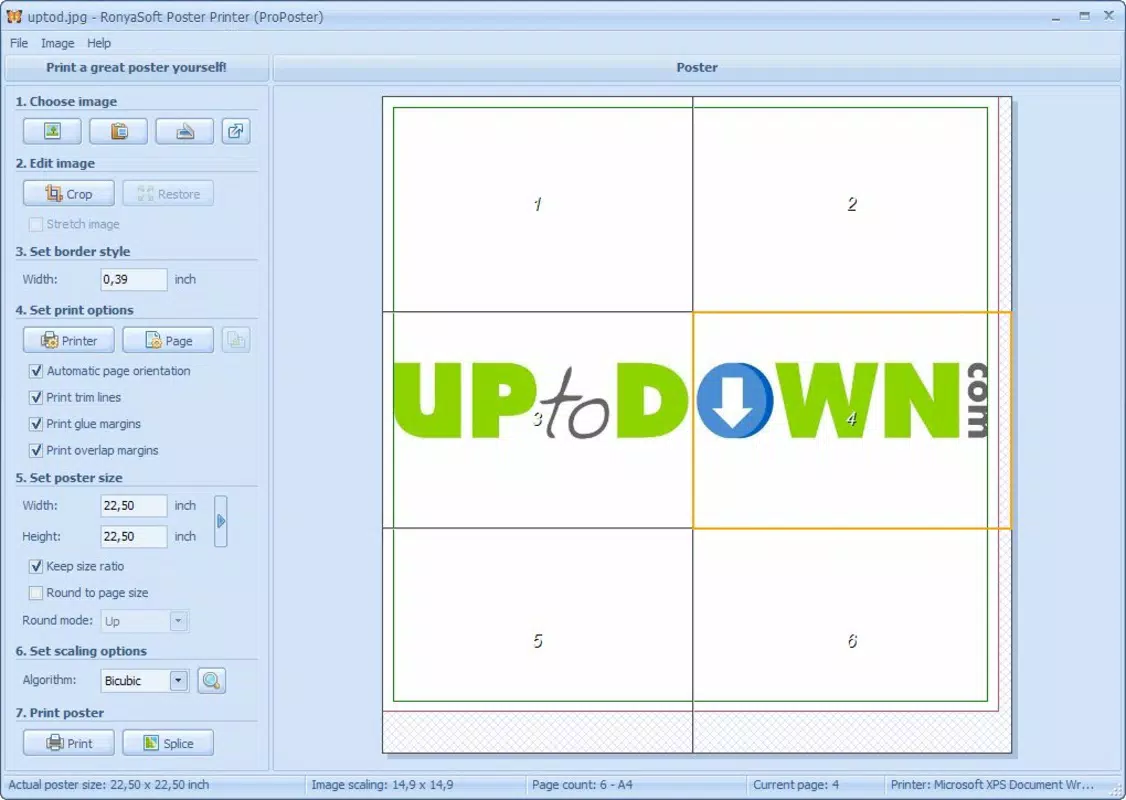Click the copy pages icon next to Page
This screenshot has height=800, width=1126.
point(236,340)
